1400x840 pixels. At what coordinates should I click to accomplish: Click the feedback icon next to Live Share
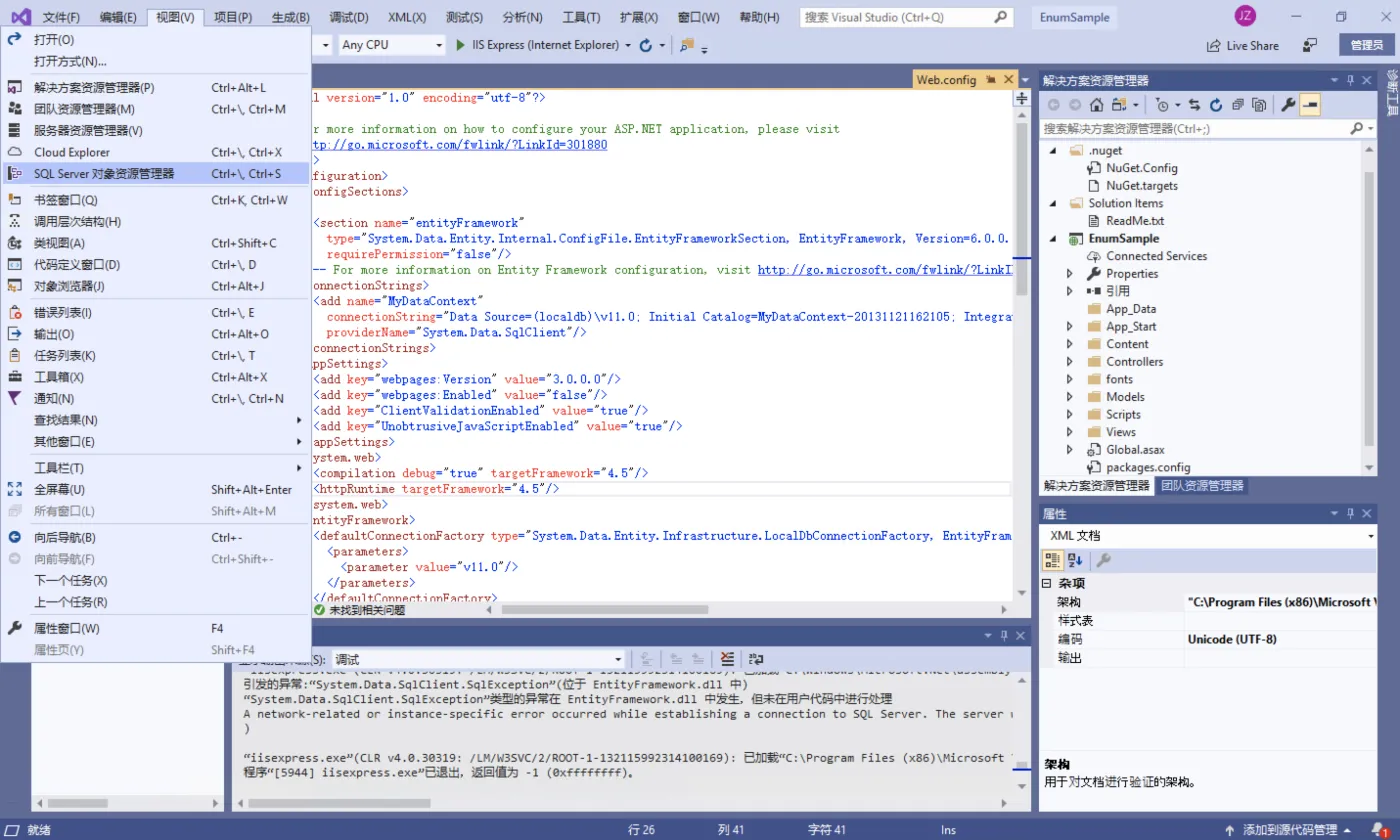coord(1310,45)
